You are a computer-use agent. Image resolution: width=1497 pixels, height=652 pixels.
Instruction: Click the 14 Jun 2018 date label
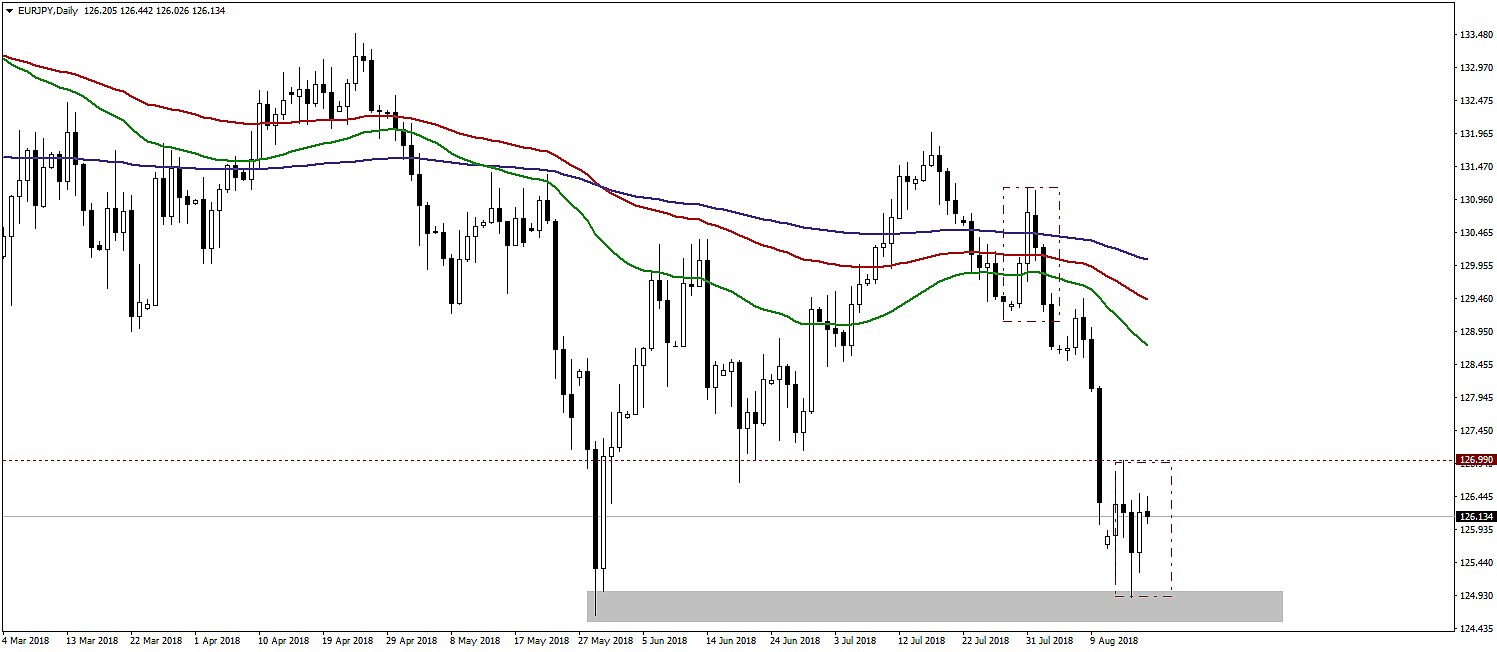click(x=730, y=640)
